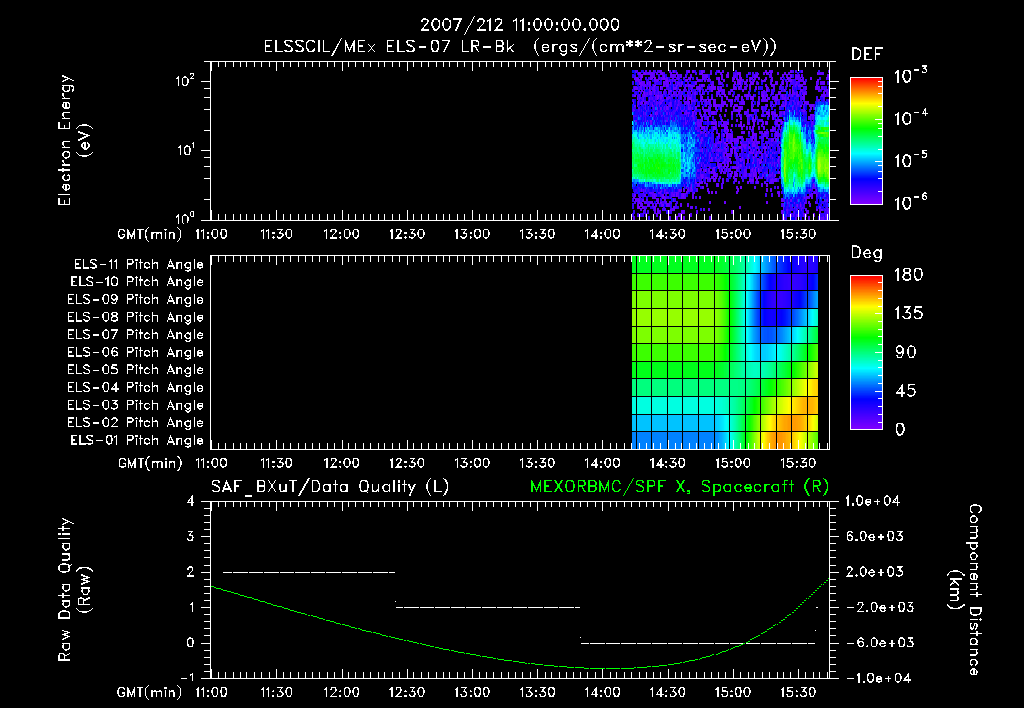Image resolution: width=1024 pixels, height=708 pixels.
Task: Click the 'ELS-03 Pitch Angle' row label
Action: tap(136, 406)
